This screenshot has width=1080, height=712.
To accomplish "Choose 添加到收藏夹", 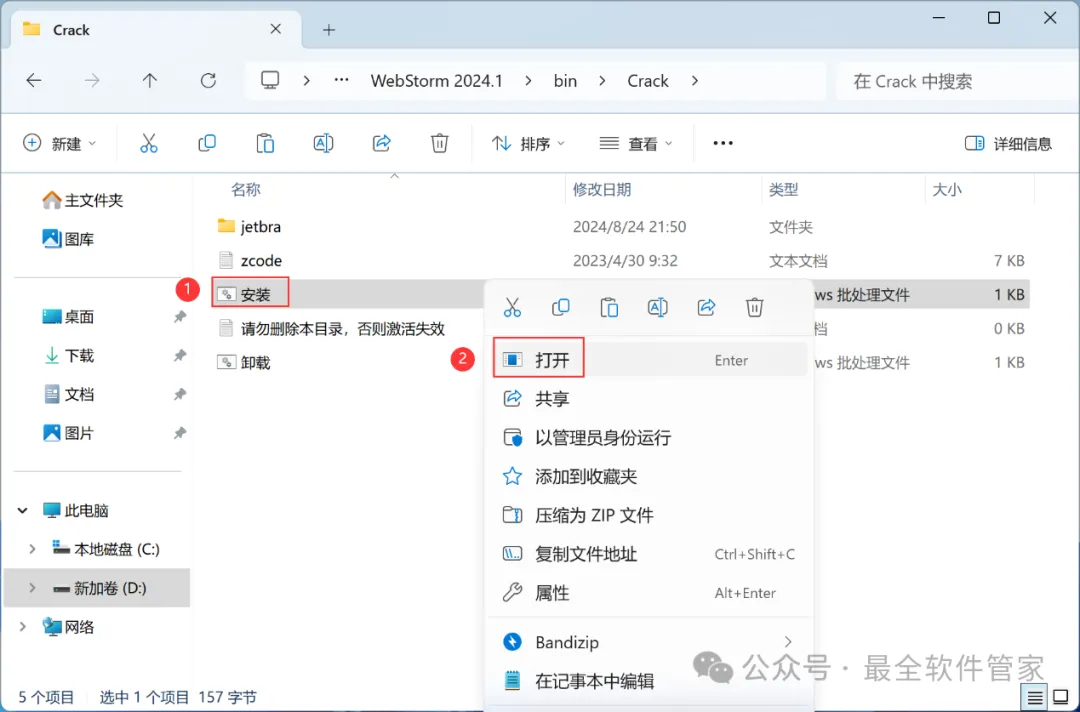I will coord(650,477).
